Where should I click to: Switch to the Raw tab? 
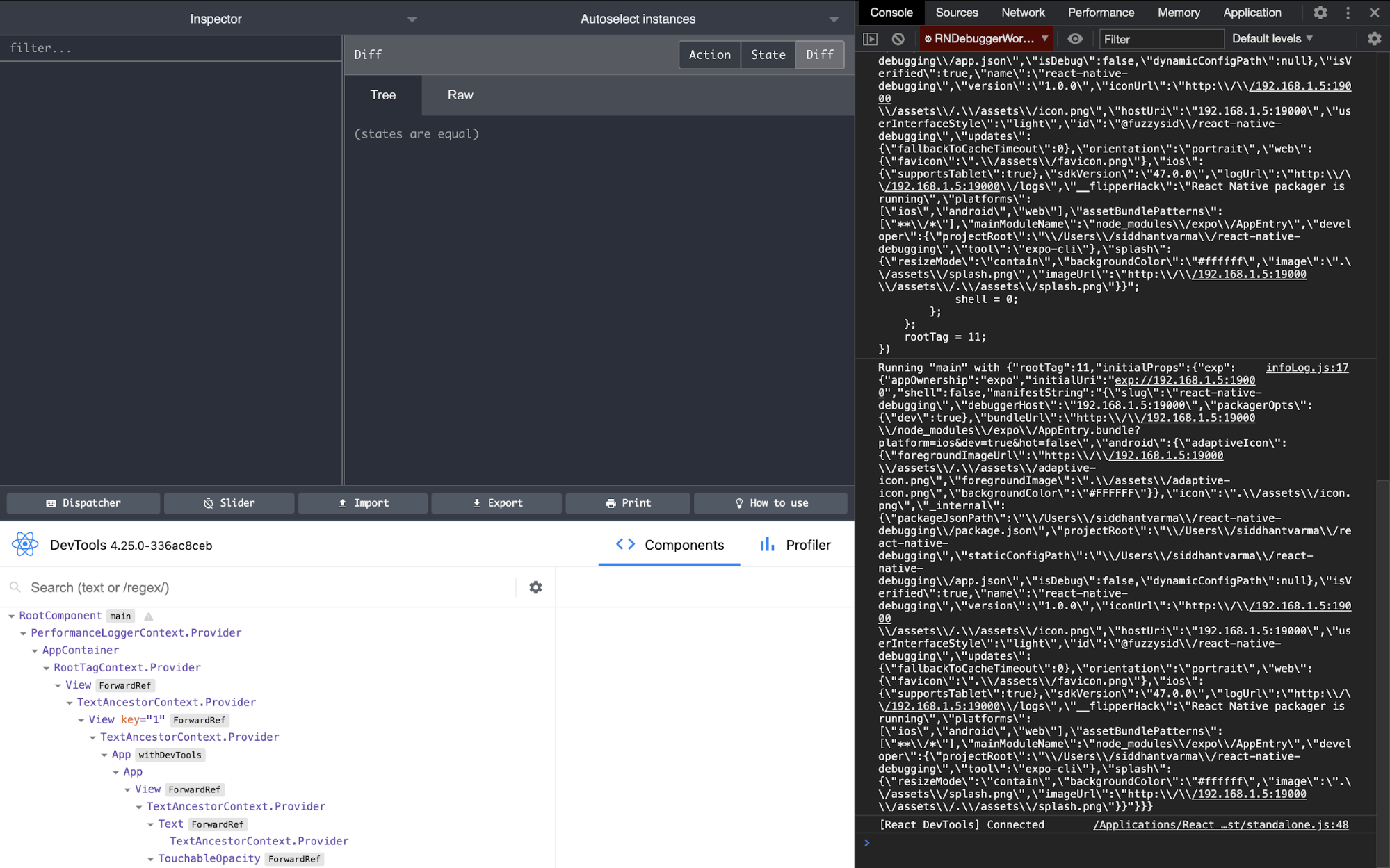pos(460,95)
